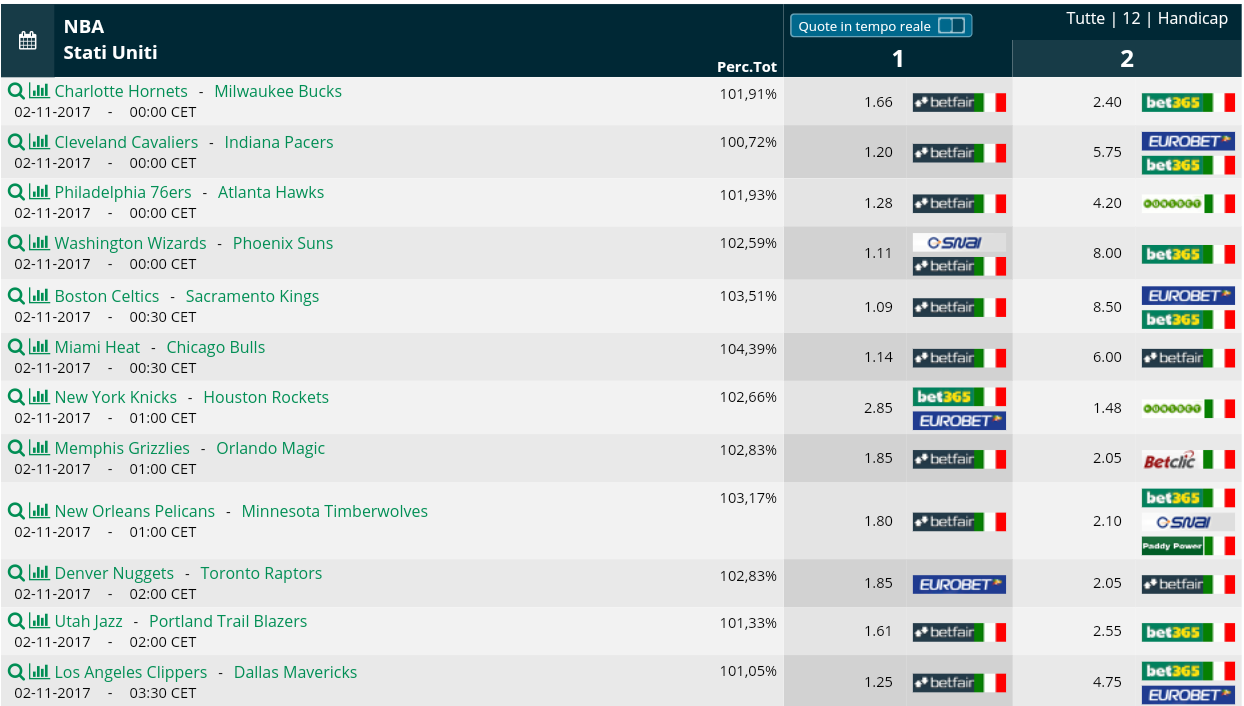
Task: Click bet365 logo for Milwaukee Bucks odds 2.40
Action: [1188, 102]
